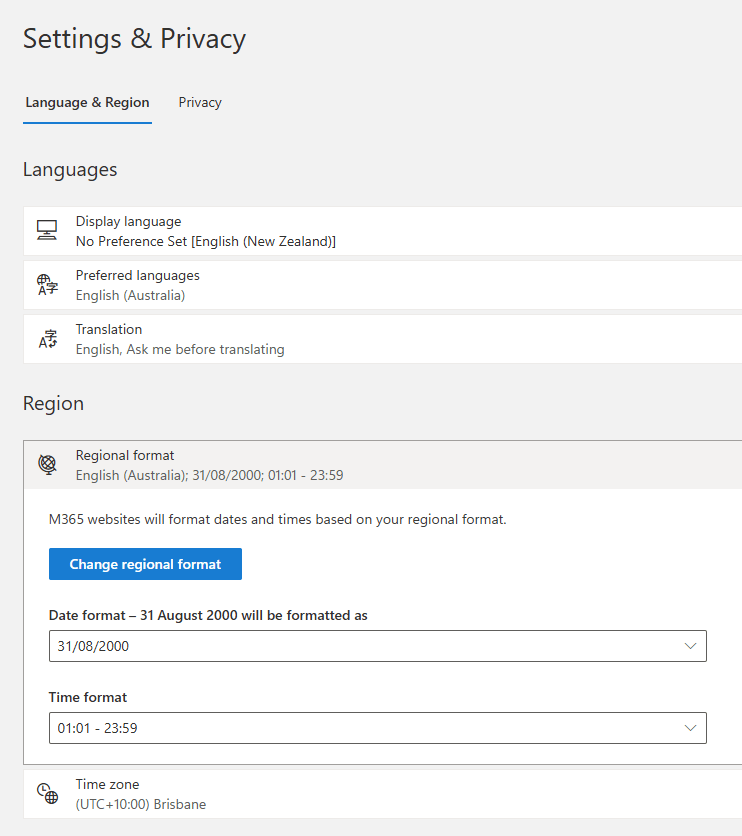Viewport: 742px width, 836px height.
Task: Click the Translation icon
Action: coord(47,339)
